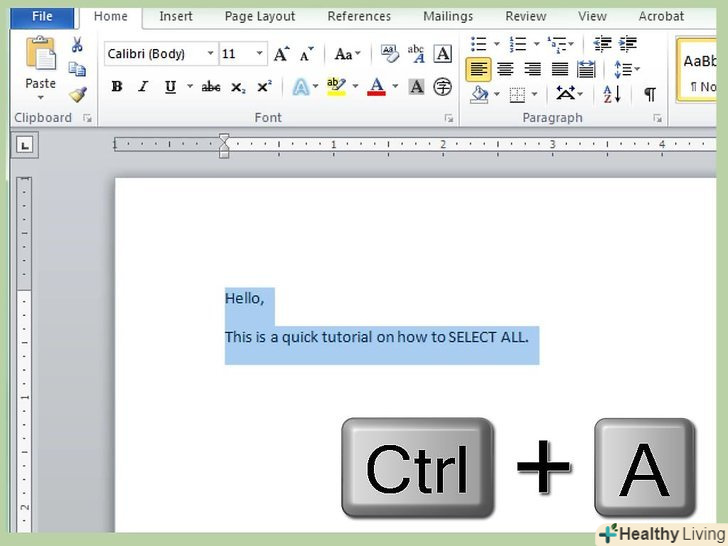Image resolution: width=728 pixels, height=546 pixels.
Task: Open font color dropdown arrow
Action: coord(395,86)
